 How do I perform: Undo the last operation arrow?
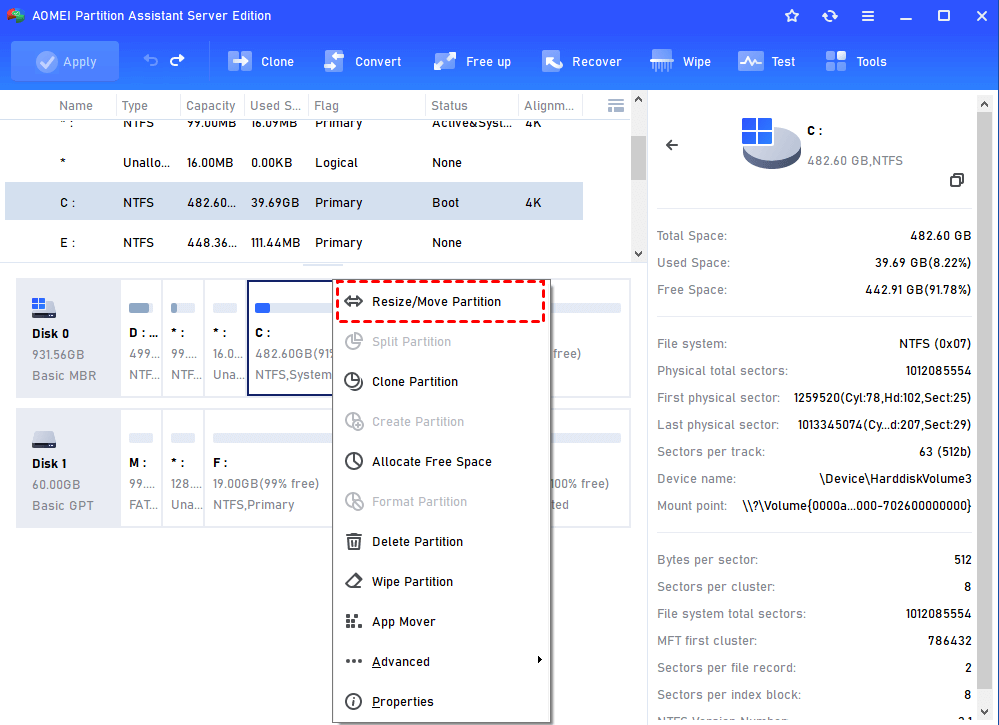tap(150, 61)
